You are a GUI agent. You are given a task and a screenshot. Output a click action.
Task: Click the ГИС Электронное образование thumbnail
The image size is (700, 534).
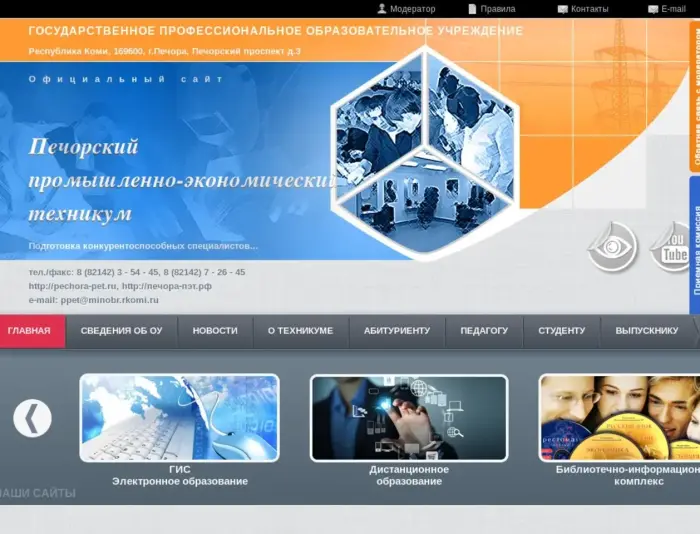click(180, 418)
